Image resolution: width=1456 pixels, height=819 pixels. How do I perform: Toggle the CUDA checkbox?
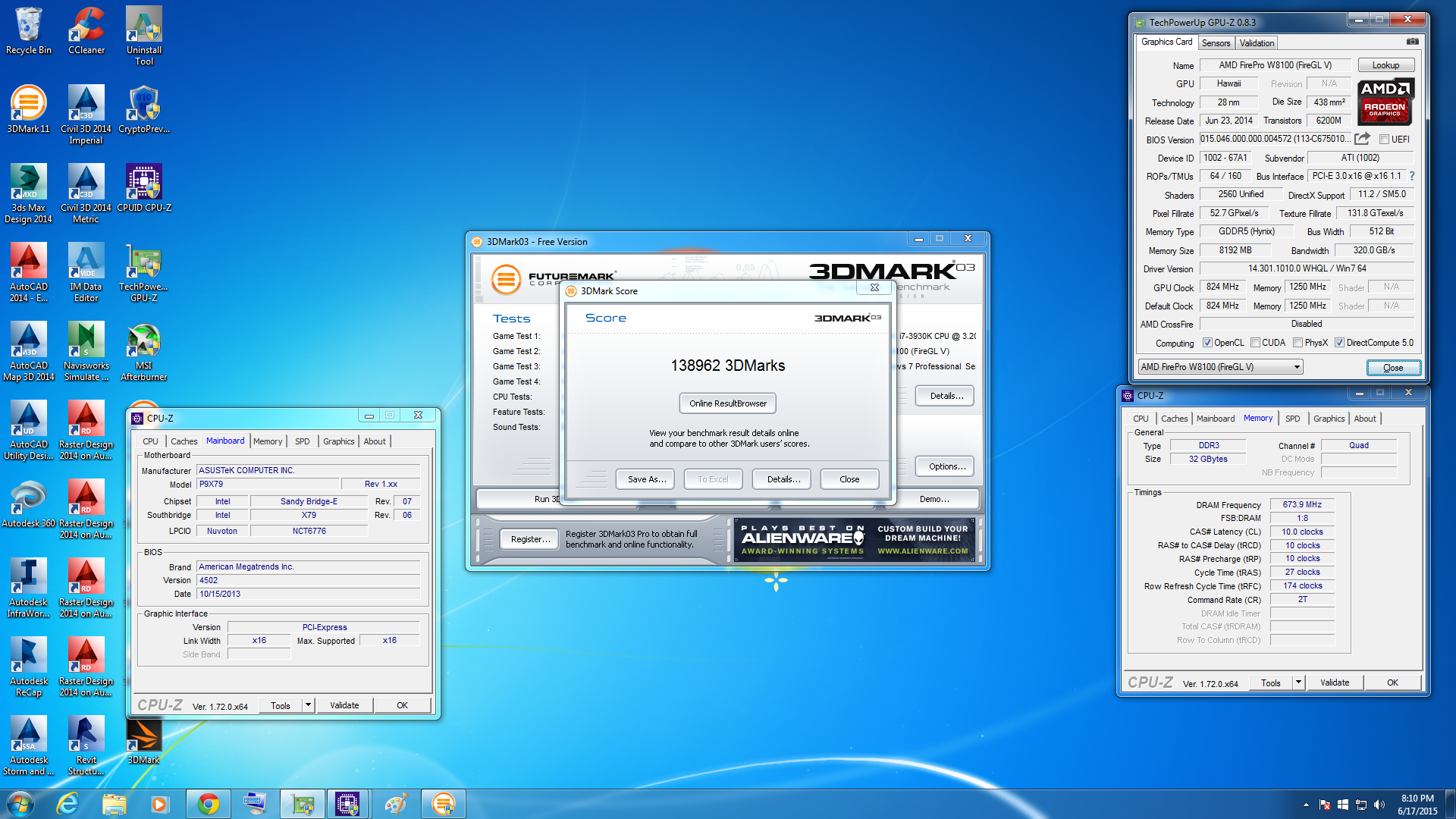pos(1255,343)
